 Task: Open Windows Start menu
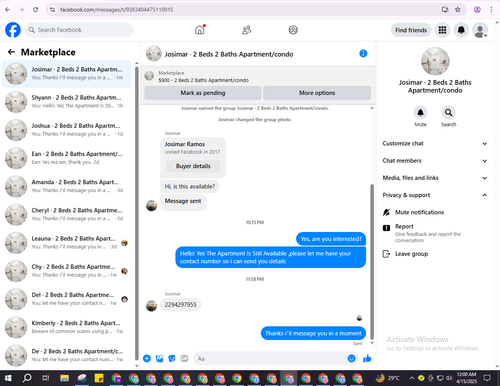pyautogui.click(x=8, y=378)
